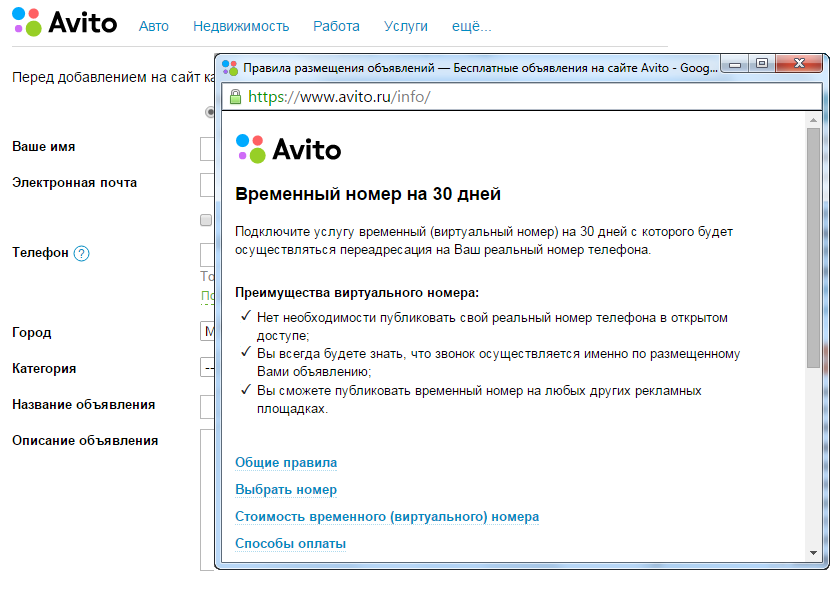Viewport: 835px width, 590px height.
Task: Click the Описание объявления text area
Action: [x=207, y=500]
